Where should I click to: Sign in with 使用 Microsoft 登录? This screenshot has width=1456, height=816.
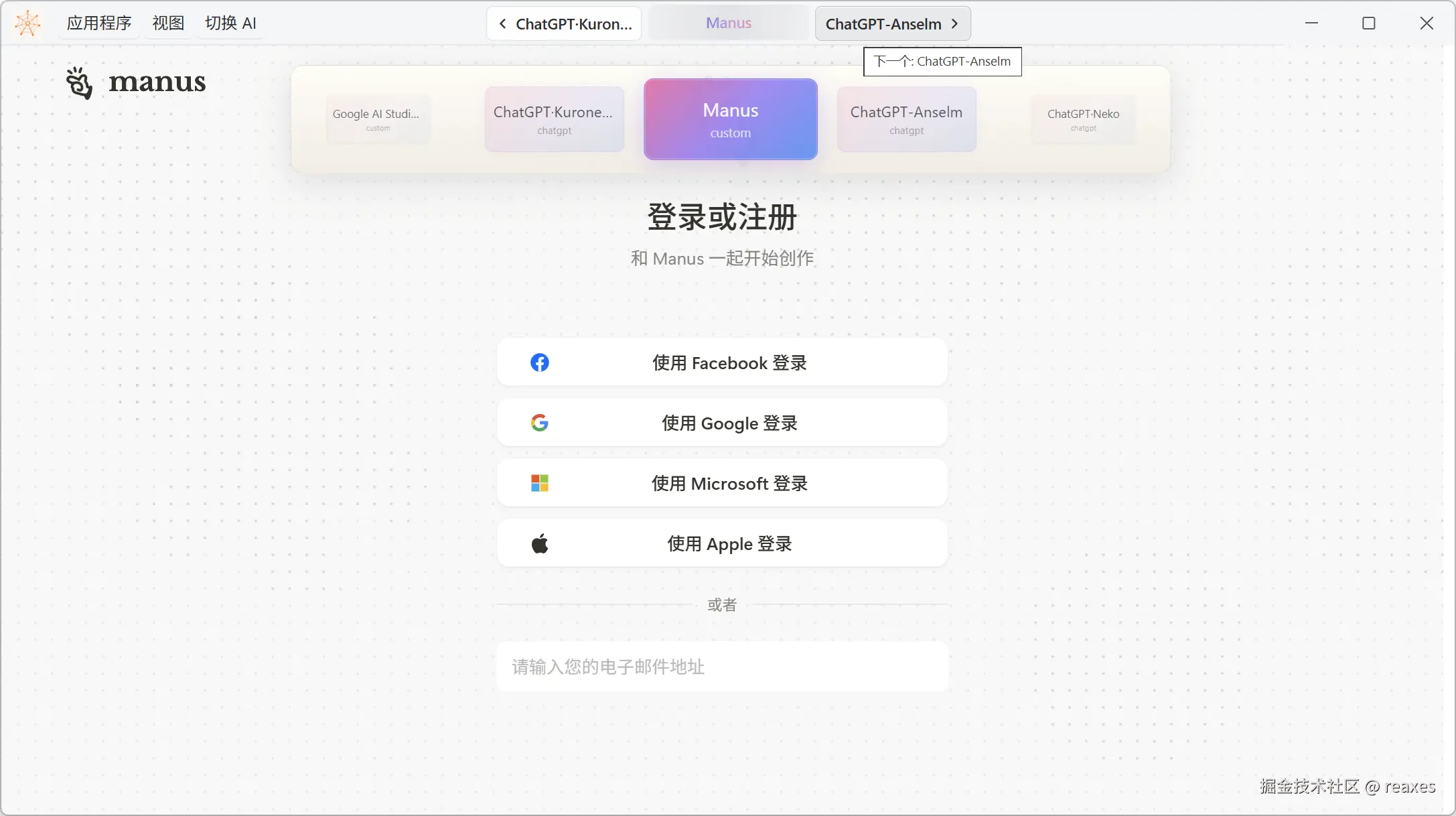tap(722, 483)
